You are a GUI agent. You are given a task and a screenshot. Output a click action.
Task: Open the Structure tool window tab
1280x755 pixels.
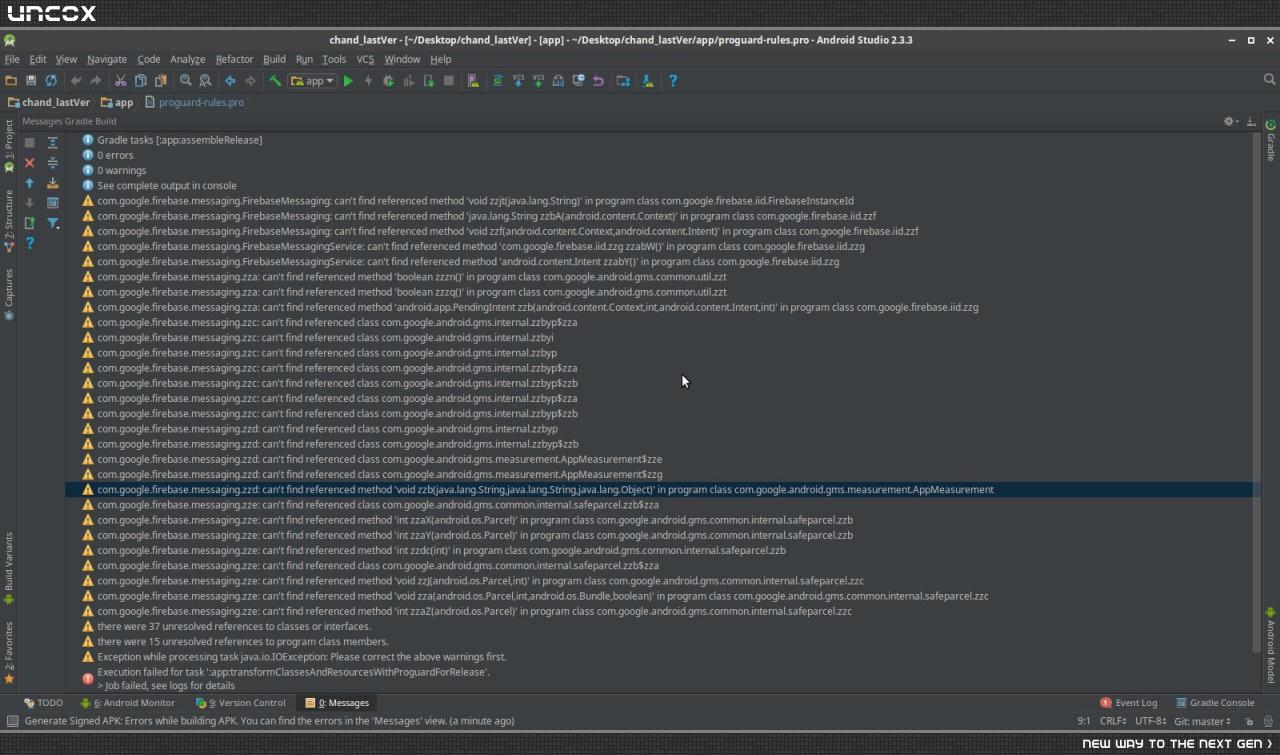point(9,220)
